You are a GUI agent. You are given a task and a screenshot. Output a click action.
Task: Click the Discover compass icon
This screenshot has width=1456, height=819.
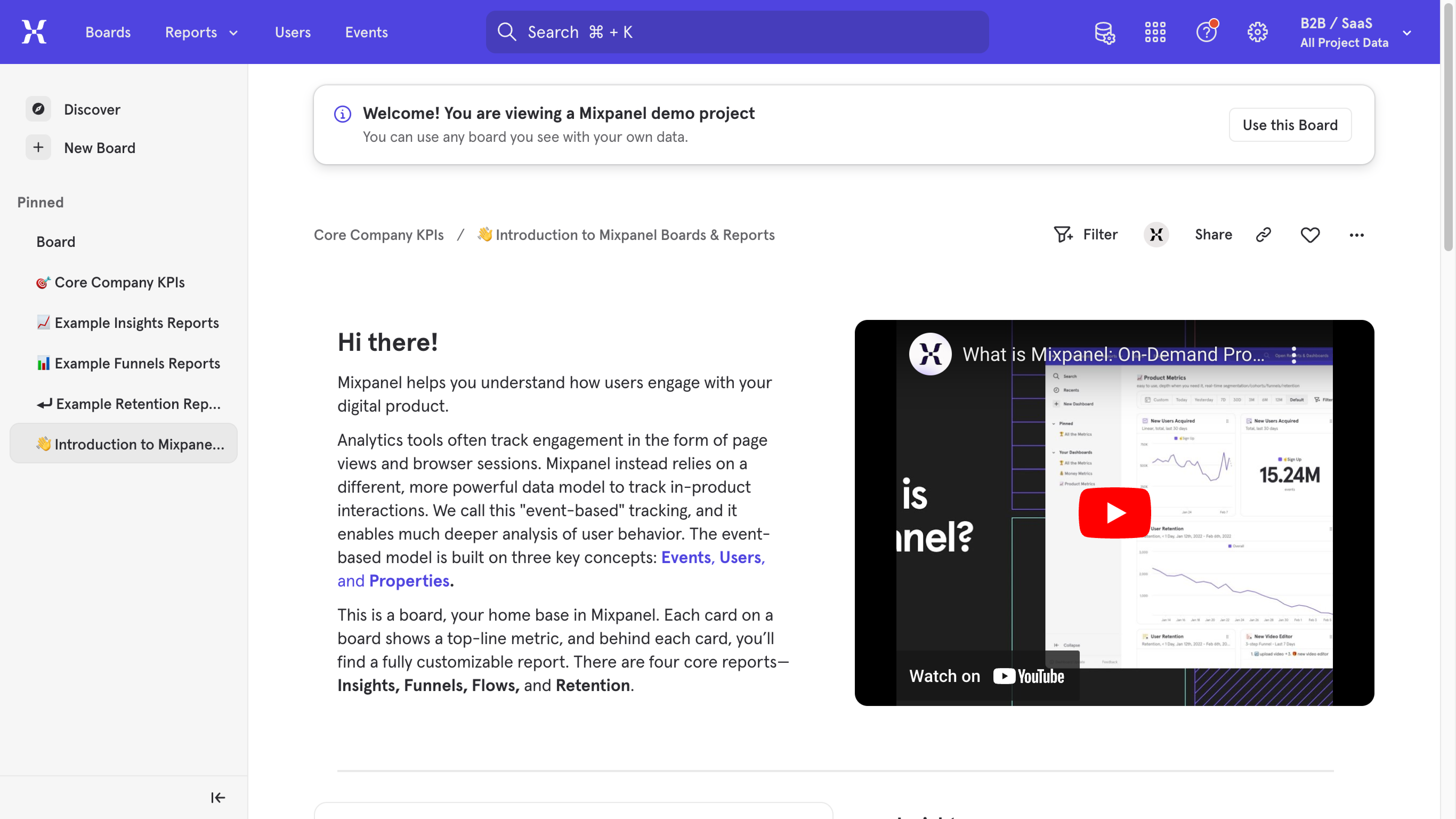(x=38, y=109)
